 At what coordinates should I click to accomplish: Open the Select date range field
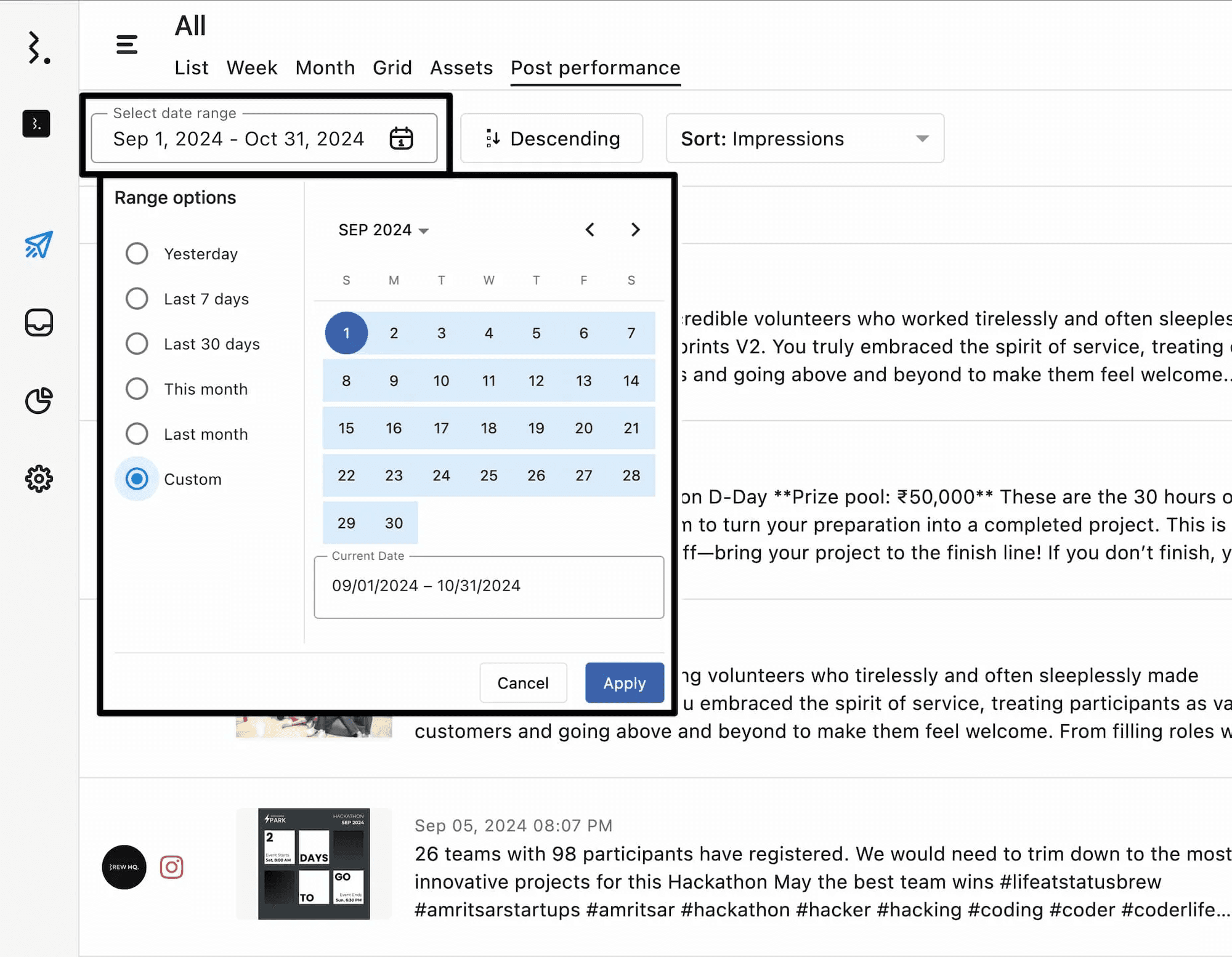(x=264, y=138)
